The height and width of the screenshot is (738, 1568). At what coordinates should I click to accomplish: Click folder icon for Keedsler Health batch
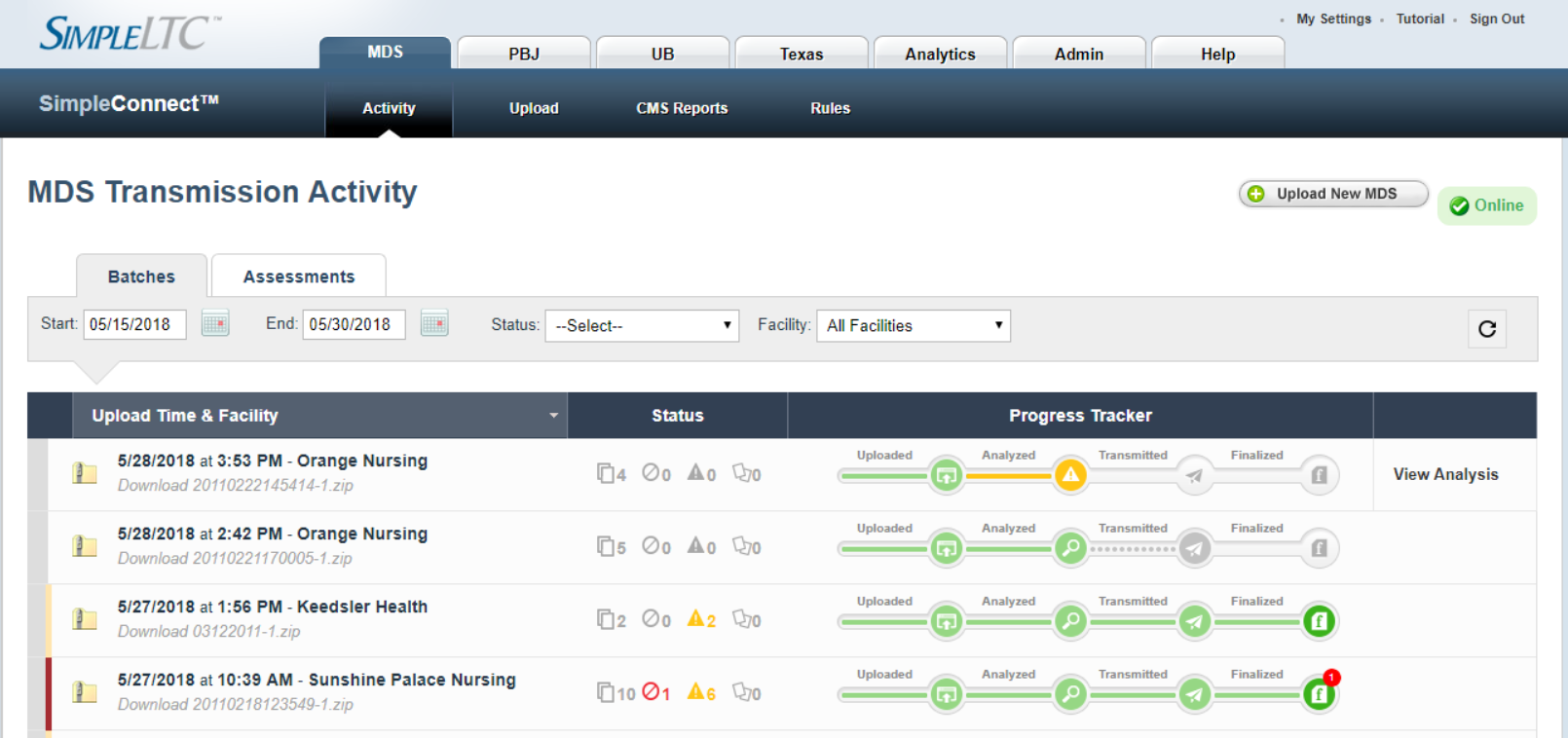pyautogui.click(x=85, y=619)
